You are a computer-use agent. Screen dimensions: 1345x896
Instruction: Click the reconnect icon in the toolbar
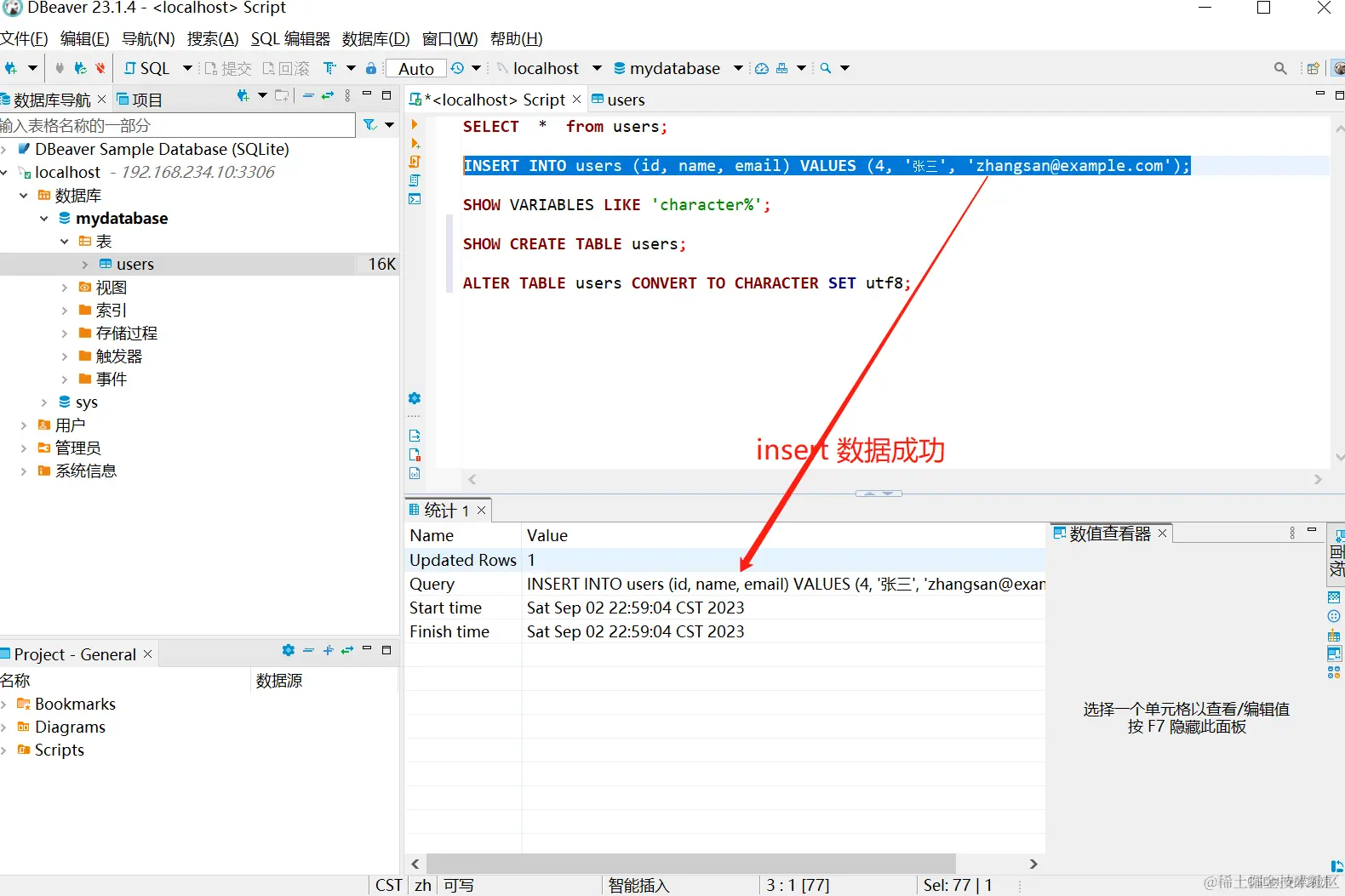80,68
